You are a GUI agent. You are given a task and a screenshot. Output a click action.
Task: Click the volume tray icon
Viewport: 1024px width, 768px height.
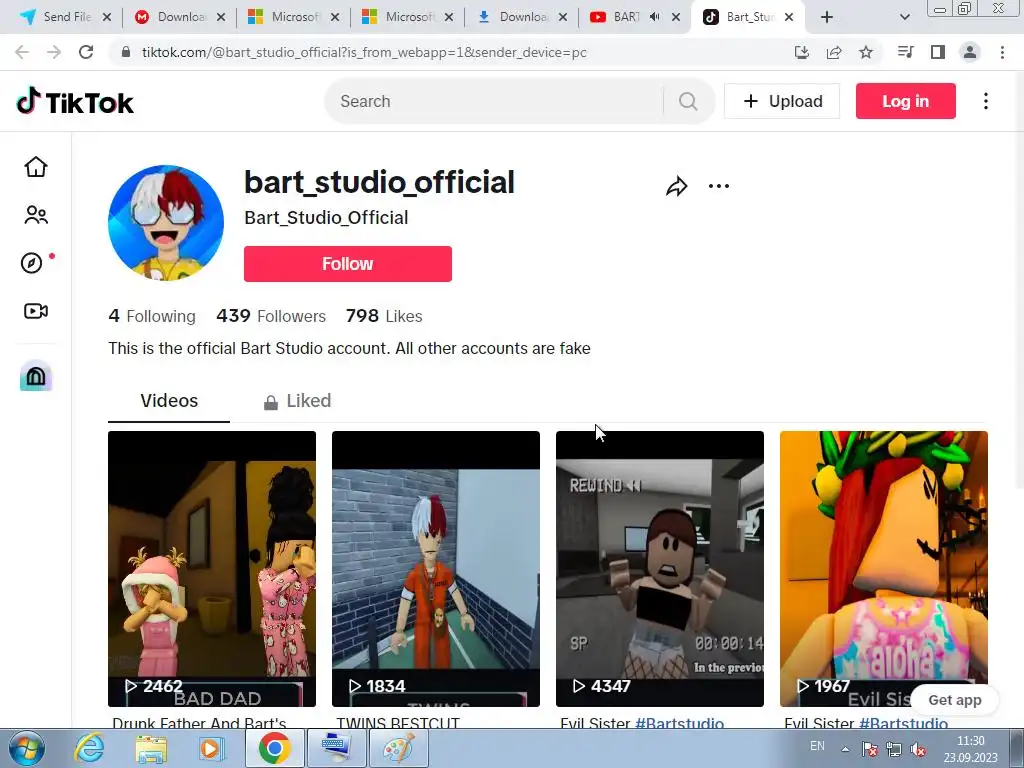tap(918, 750)
